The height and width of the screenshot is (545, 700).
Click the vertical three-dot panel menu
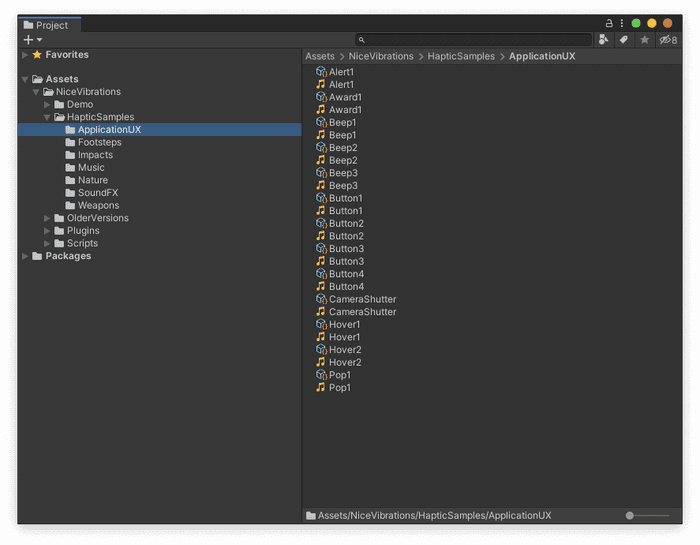(621, 23)
